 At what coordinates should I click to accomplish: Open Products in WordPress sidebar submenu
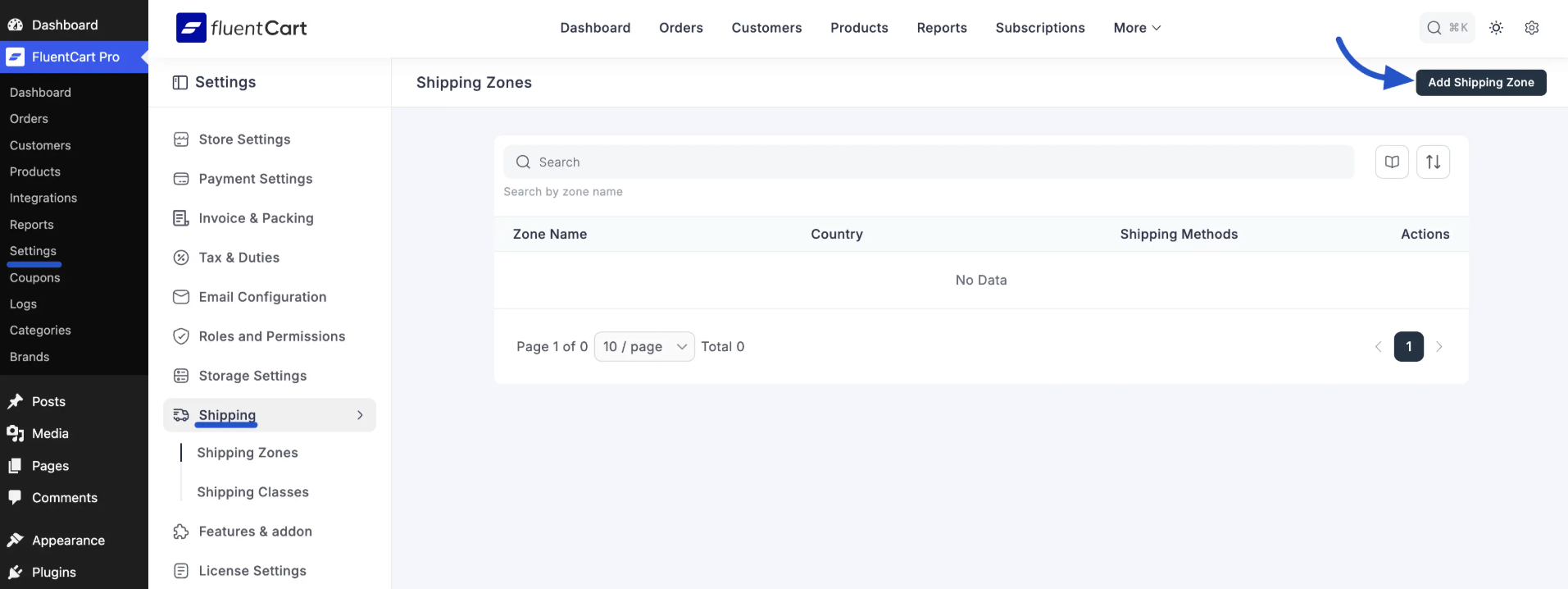tap(35, 171)
